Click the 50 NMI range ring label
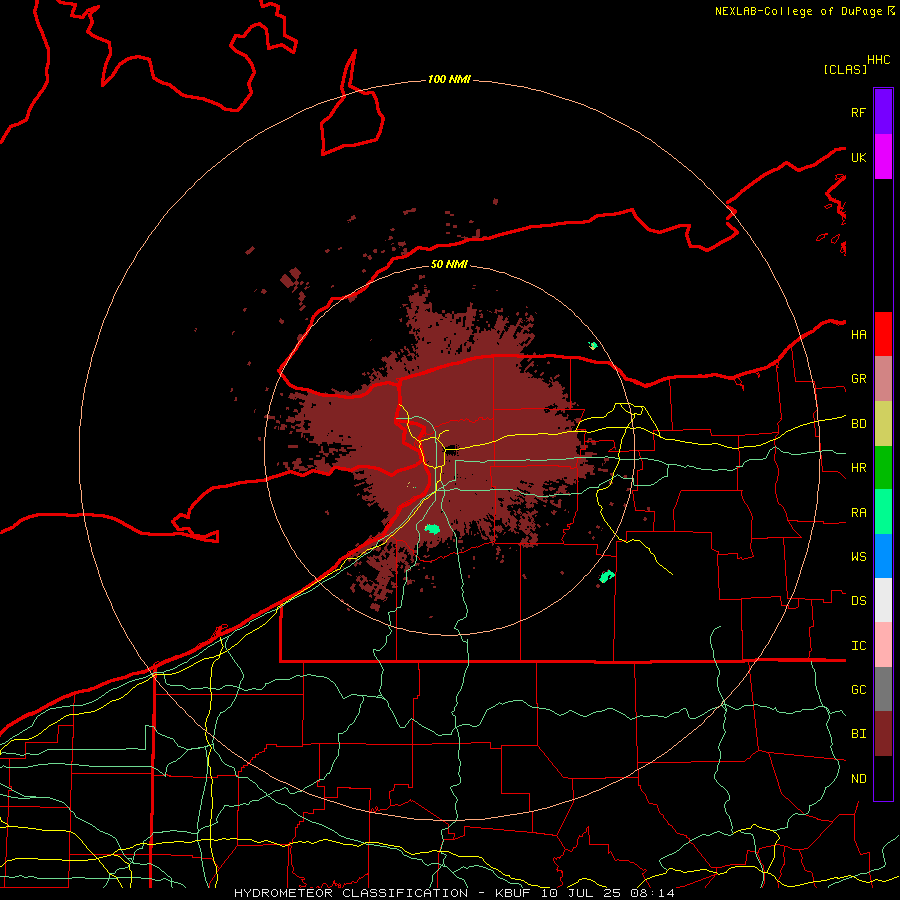900x900 pixels. click(x=449, y=264)
